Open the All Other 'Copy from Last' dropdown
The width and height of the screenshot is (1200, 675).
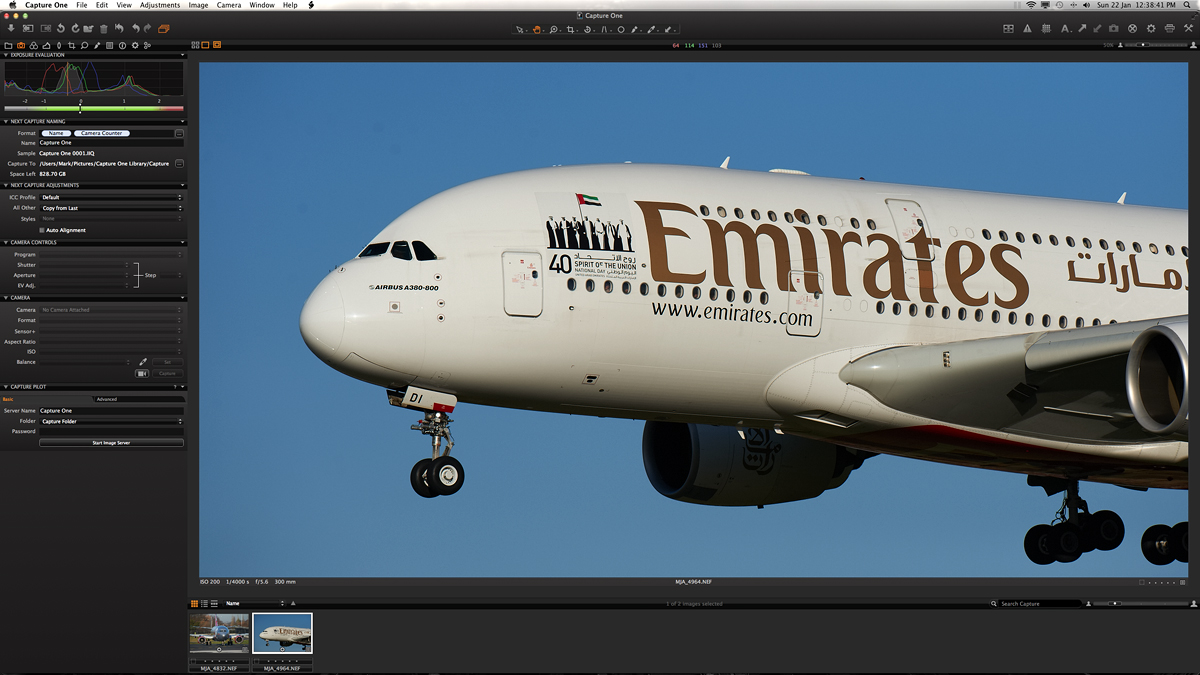[x=112, y=208]
